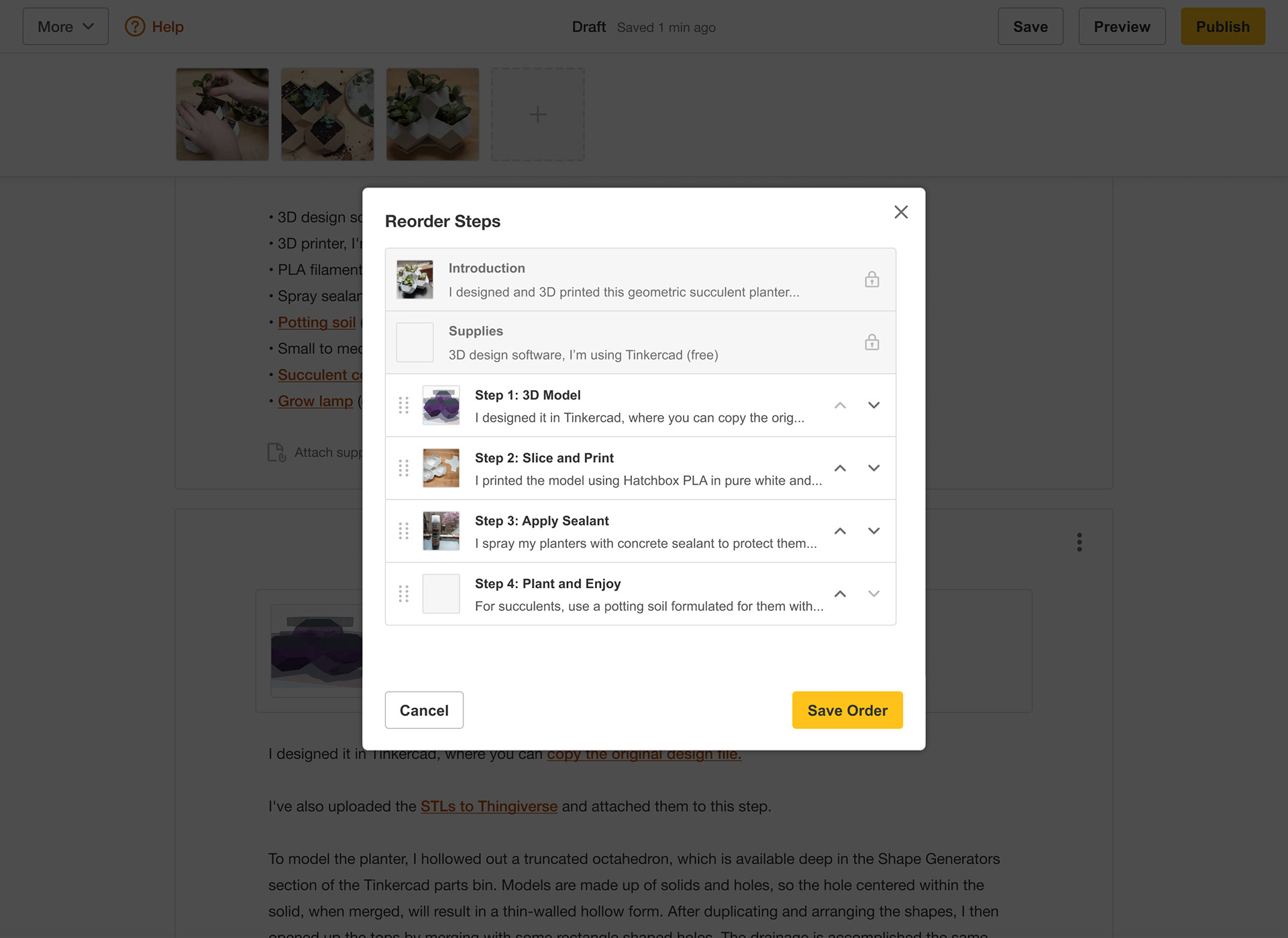Image resolution: width=1288 pixels, height=938 pixels.
Task: Move Step 3: Apply Sealant up
Action: (840, 531)
